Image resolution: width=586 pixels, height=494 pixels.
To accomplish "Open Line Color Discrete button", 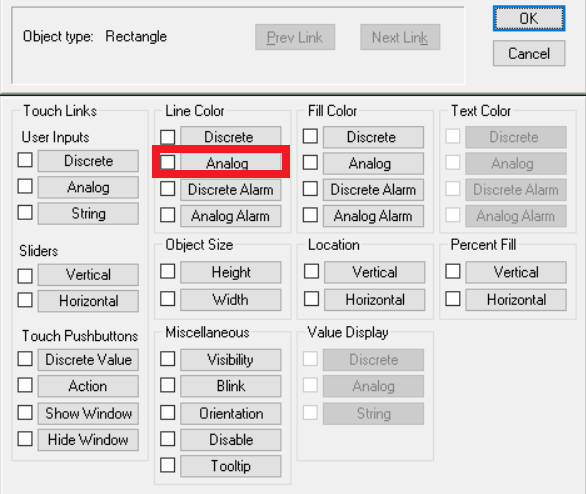I will pos(231,137).
